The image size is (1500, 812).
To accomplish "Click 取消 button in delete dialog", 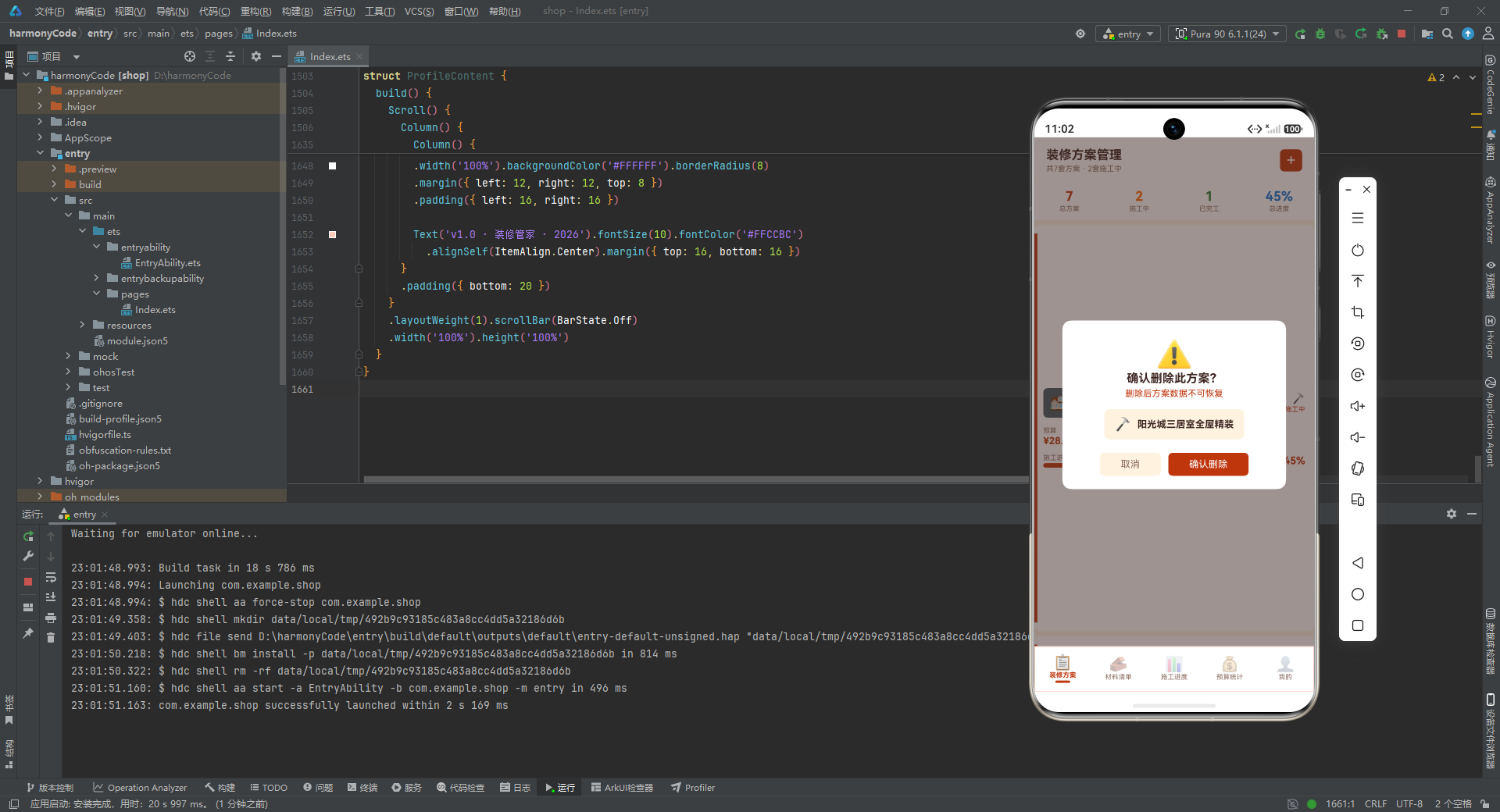I will (x=1130, y=464).
